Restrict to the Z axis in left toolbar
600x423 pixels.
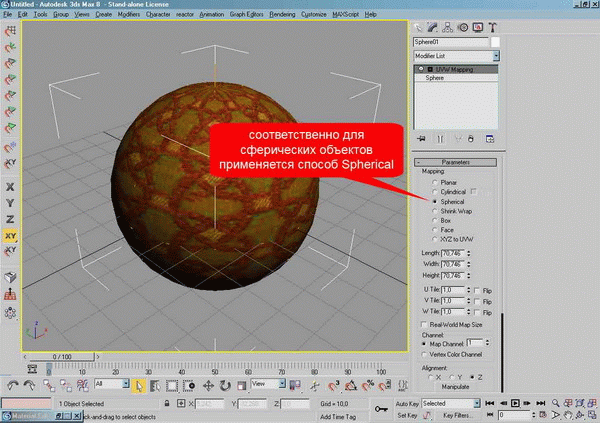9,218
